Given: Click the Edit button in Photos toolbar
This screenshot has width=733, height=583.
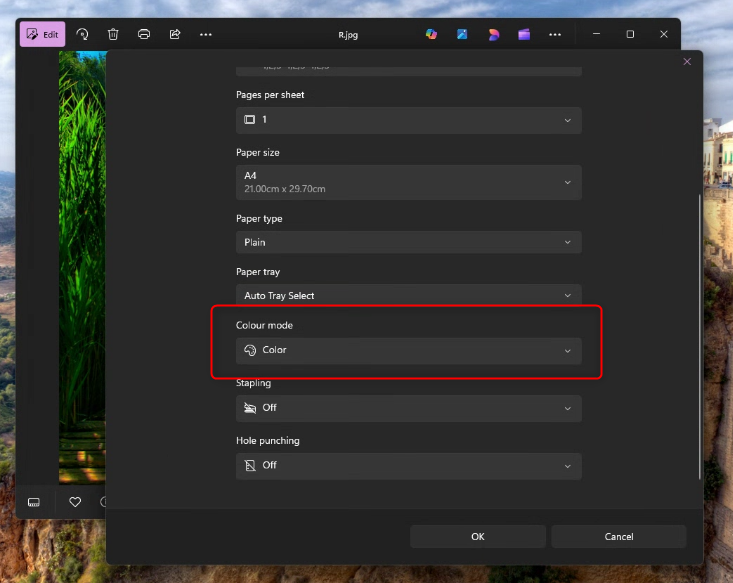Looking at the screenshot, I should coord(43,34).
